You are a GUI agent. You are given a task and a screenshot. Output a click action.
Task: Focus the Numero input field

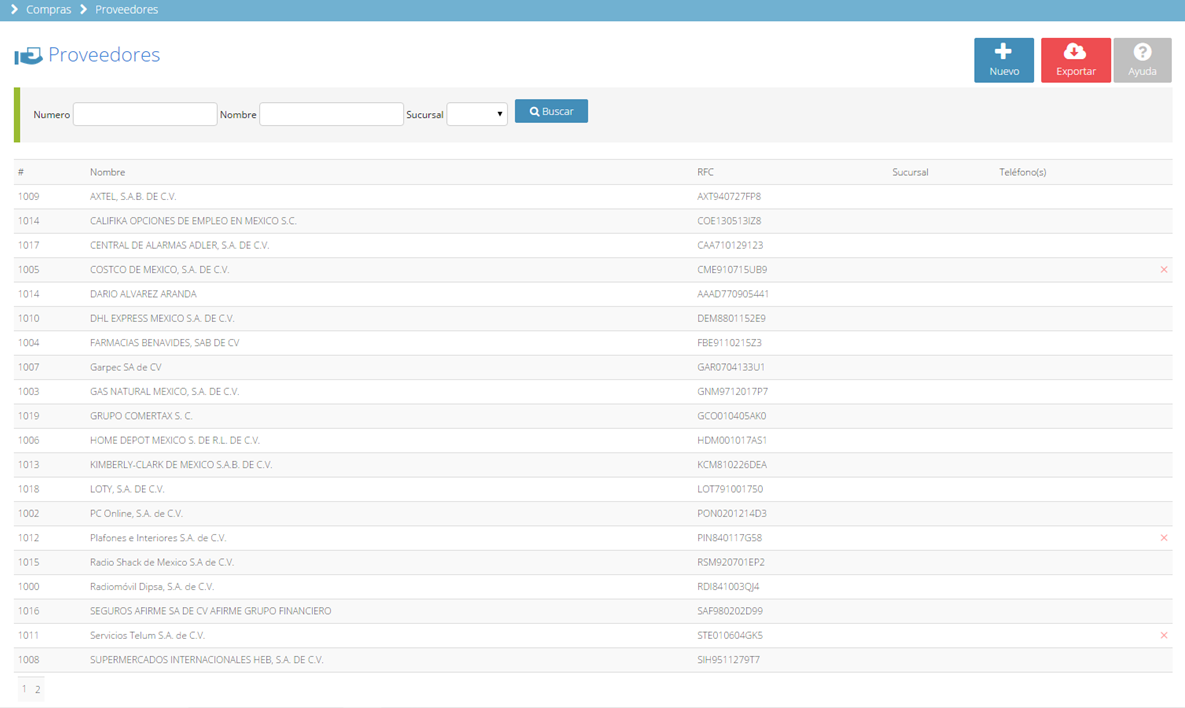tap(145, 114)
